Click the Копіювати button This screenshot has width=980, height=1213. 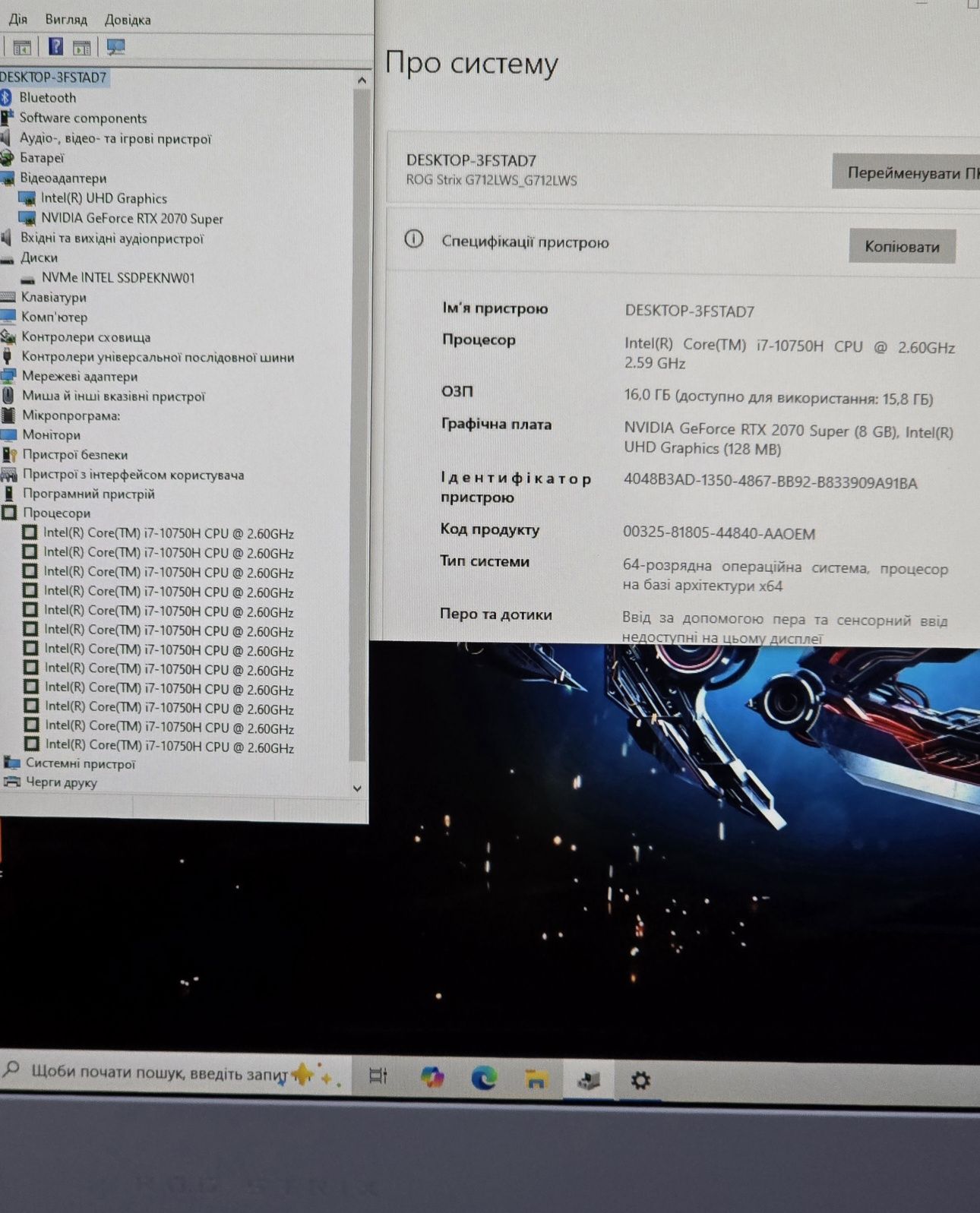[902, 246]
